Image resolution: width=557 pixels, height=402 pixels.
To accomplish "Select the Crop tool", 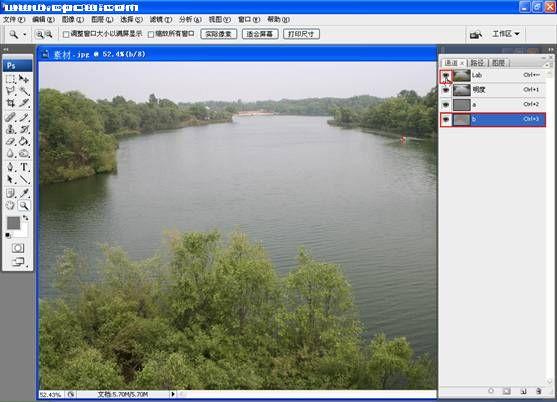I will pyautogui.click(x=11, y=103).
